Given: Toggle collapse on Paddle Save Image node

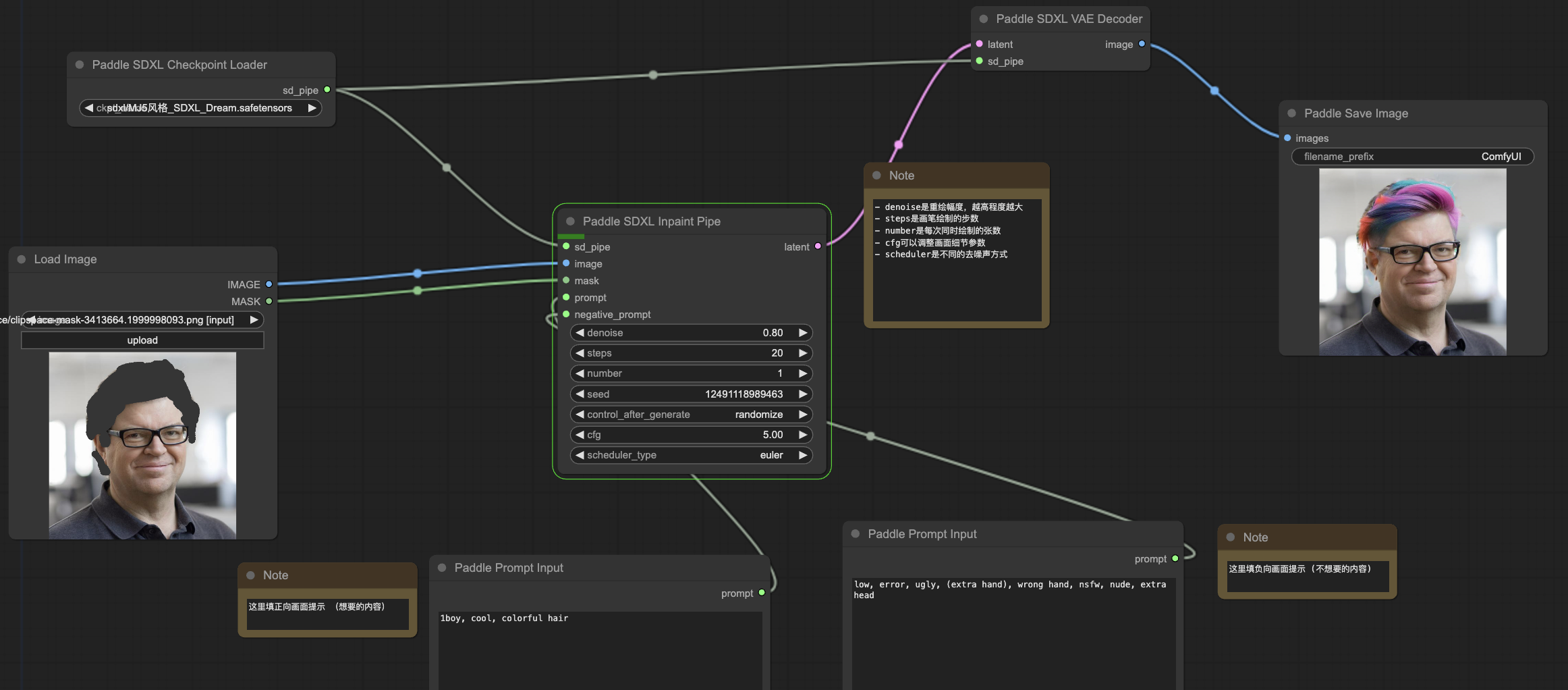Looking at the screenshot, I should (1291, 113).
